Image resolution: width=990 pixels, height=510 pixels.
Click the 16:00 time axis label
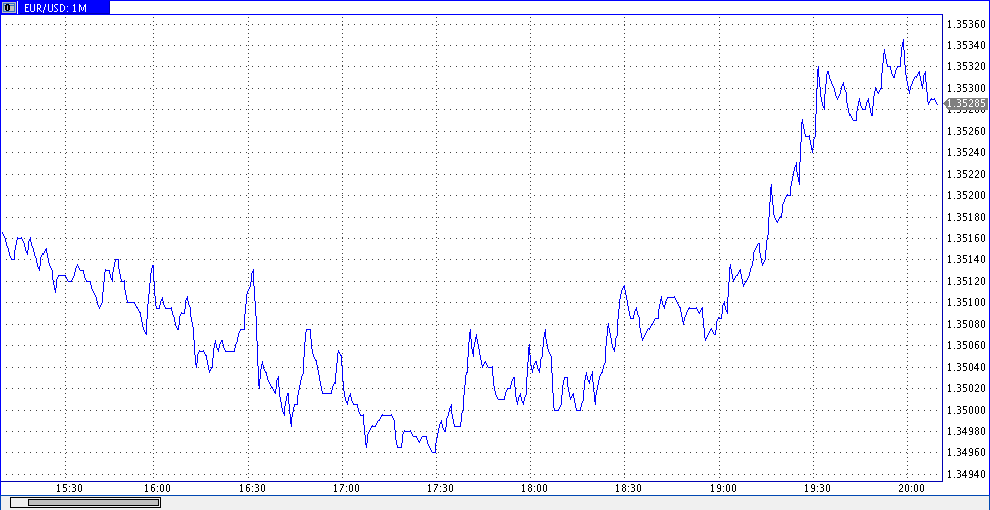[157, 489]
